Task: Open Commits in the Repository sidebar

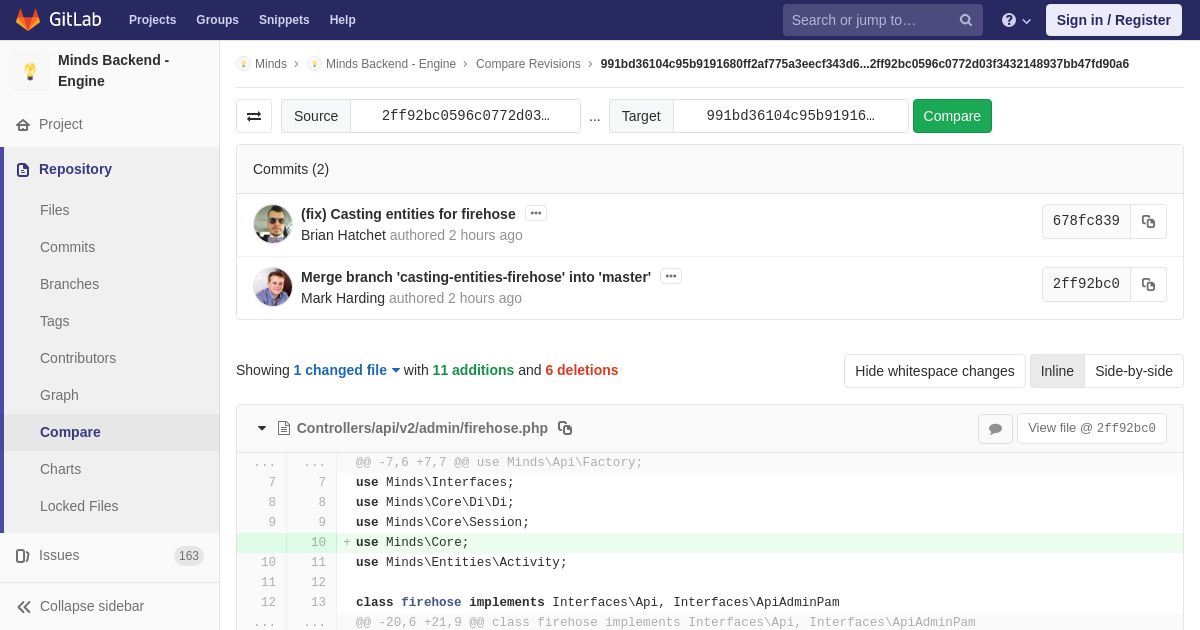Action: pos(67,247)
